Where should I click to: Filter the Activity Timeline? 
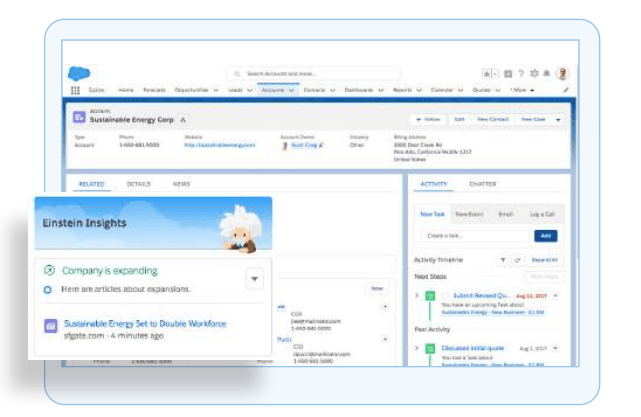502,259
